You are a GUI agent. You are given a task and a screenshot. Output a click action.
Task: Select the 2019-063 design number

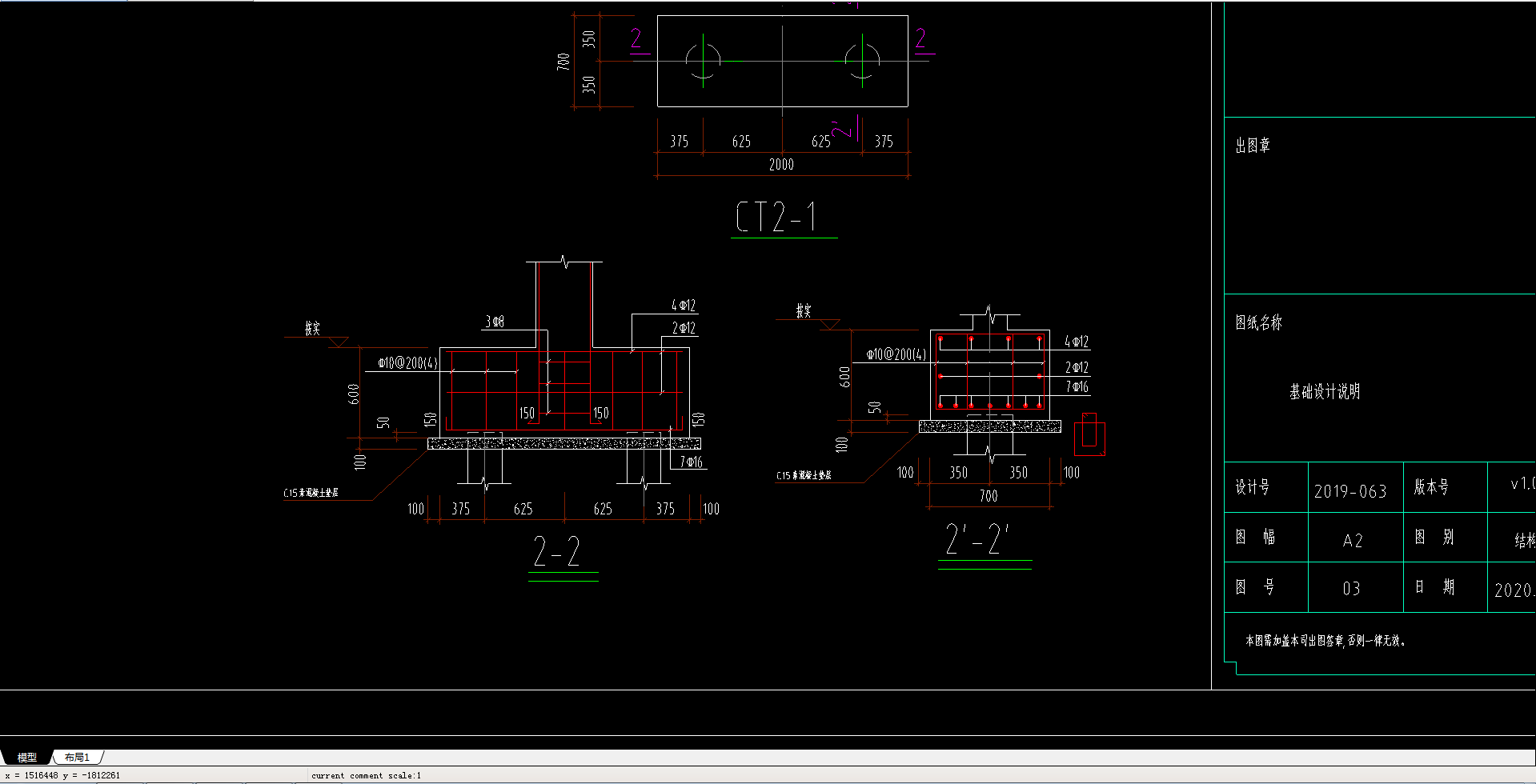coord(1350,491)
